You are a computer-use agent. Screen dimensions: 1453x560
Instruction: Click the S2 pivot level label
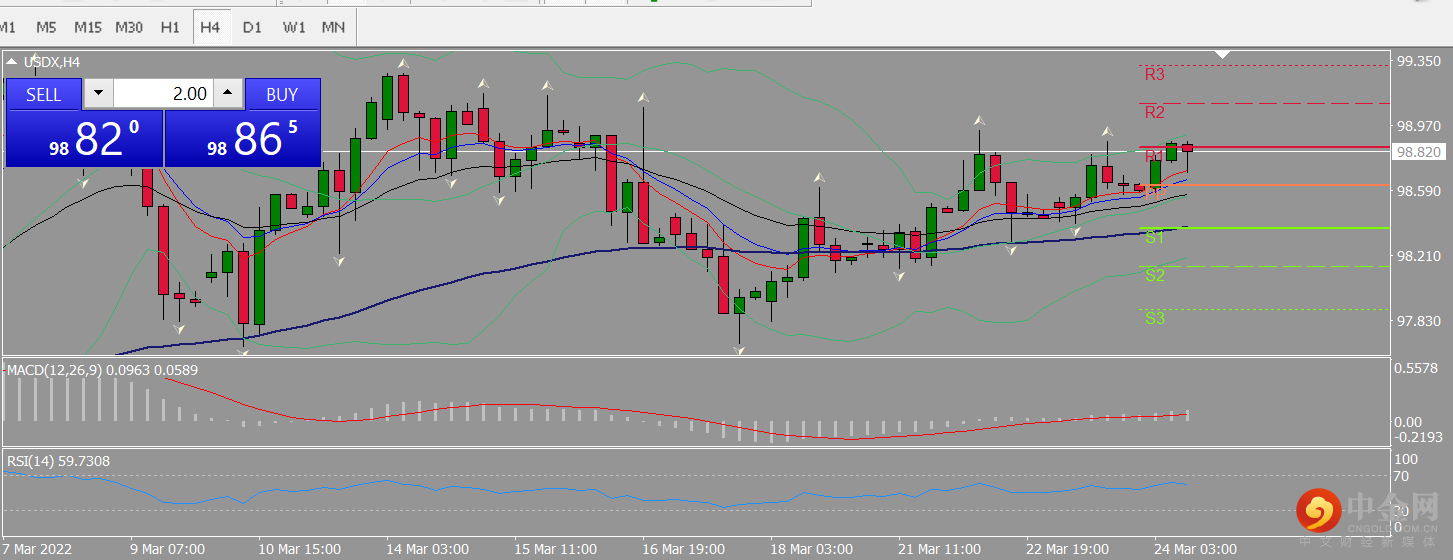coord(1155,275)
